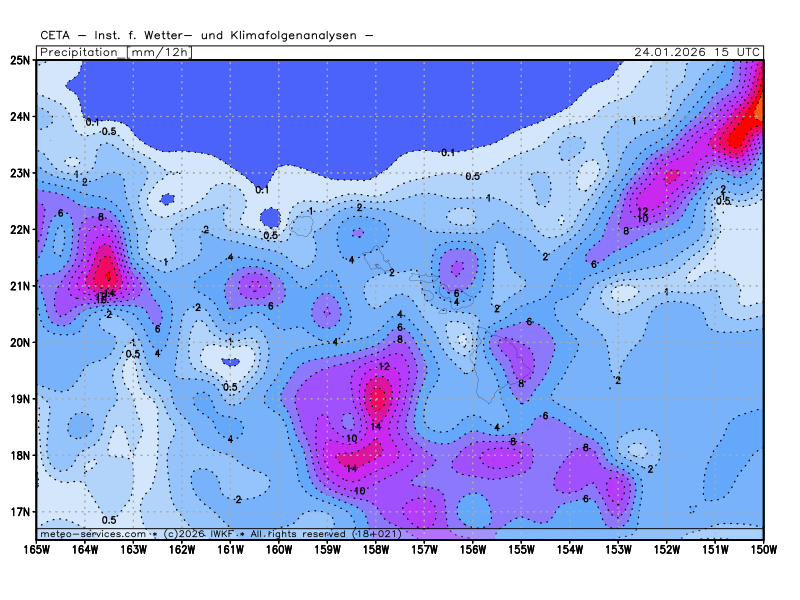Click the 2 label in the bottom-right area

(650, 468)
